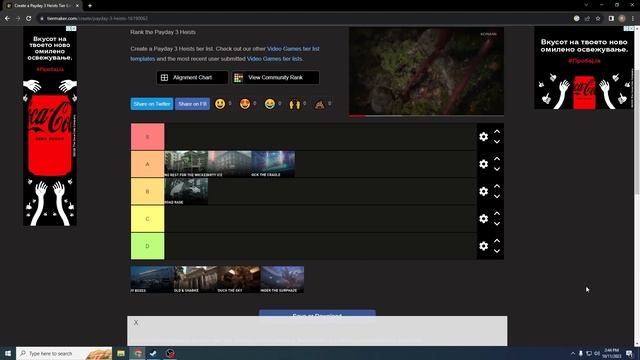The height and width of the screenshot is (360, 640).
Task: Move D tier row up with chevron
Action: point(497,241)
